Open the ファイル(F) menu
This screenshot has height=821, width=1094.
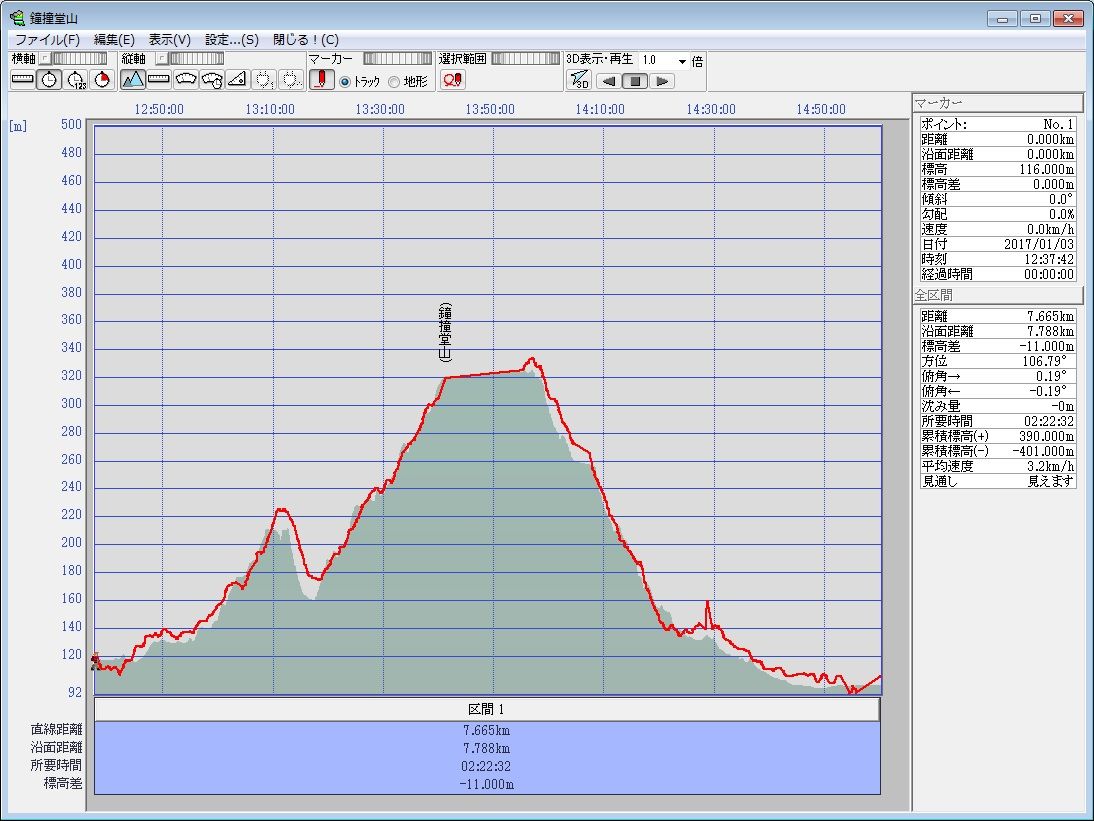pyautogui.click(x=47, y=40)
